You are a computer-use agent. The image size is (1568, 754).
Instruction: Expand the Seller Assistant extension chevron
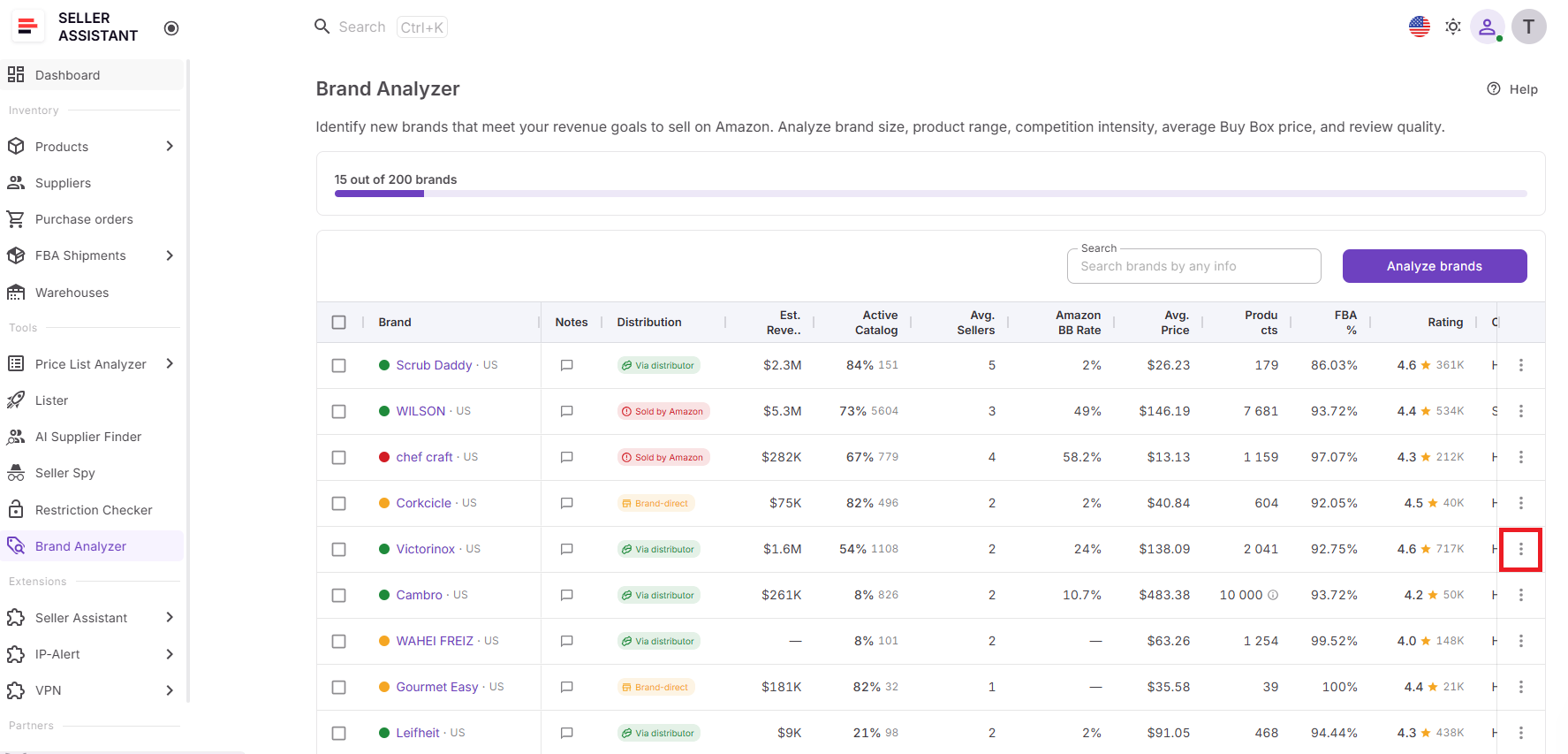tap(170, 617)
